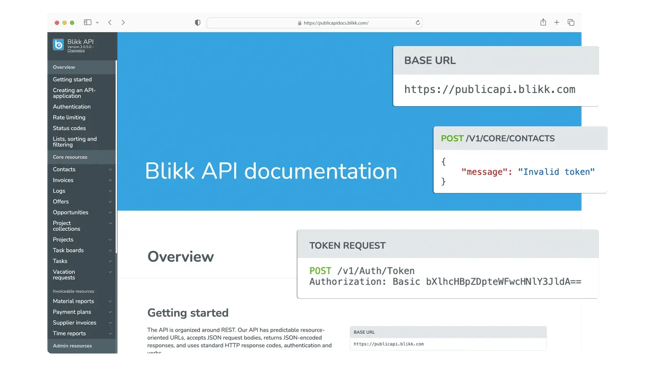Open Time reports in sidebar
The height and width of the screenshot is (368, 650).
69,334
